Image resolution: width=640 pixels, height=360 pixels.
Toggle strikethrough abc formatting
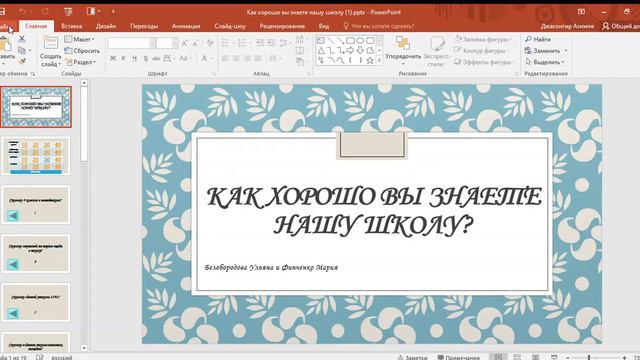156,58
